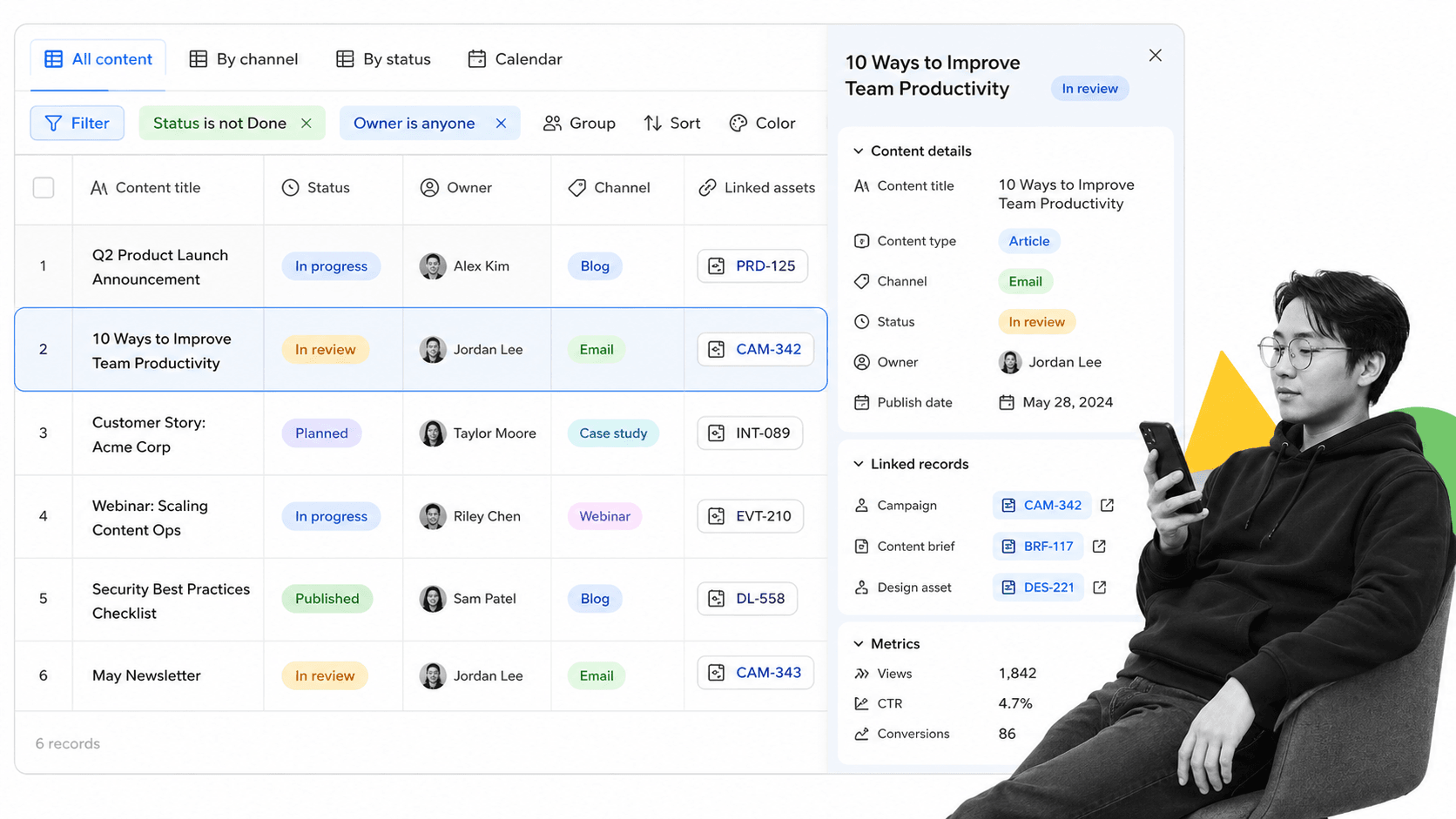Click the DL-558 record icon

click(717, 599)
